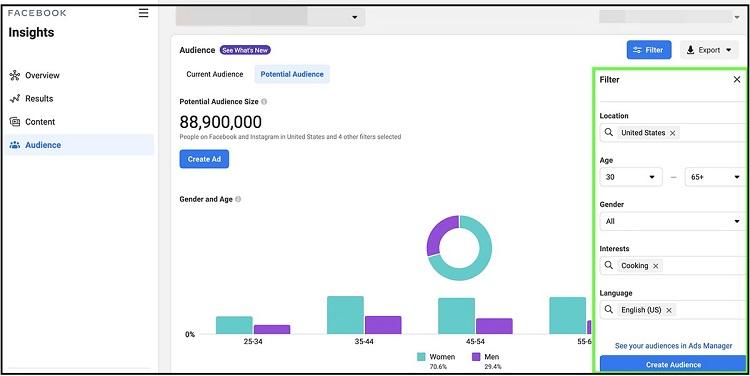Click the blue Create Ad button
This screenshot has height=376, width=750.
(204, 159)
